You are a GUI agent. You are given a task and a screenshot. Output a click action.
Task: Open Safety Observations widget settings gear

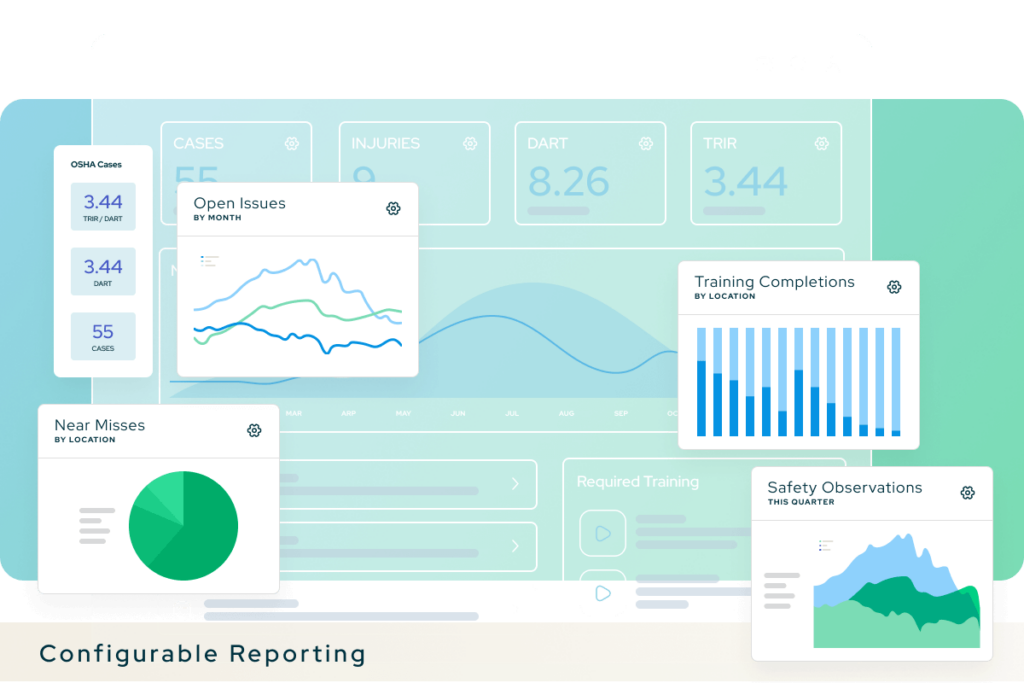[967, 493]
